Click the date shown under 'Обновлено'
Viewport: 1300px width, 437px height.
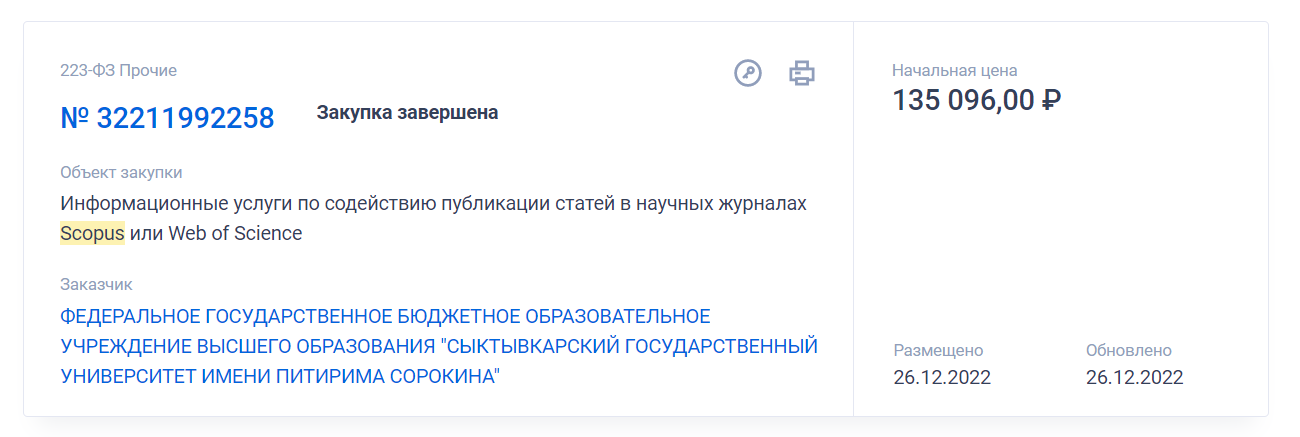coord(1134,377)
